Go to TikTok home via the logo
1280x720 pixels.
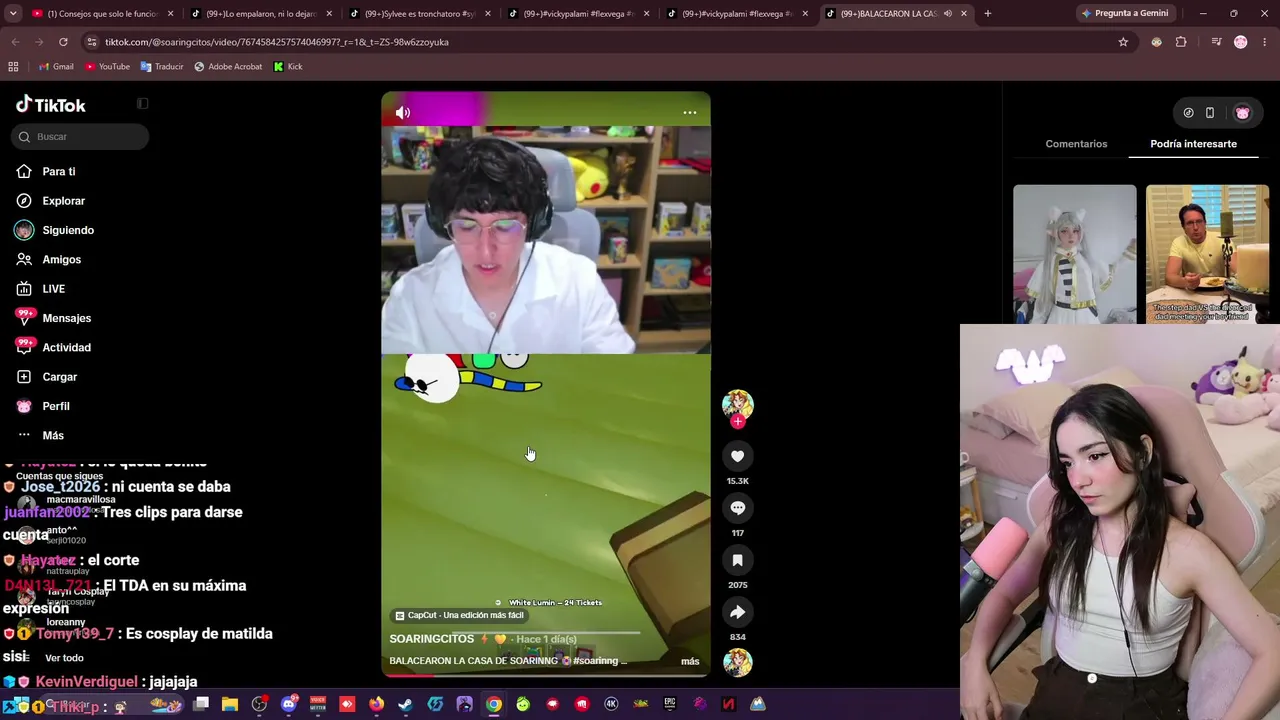pos(51,105)
